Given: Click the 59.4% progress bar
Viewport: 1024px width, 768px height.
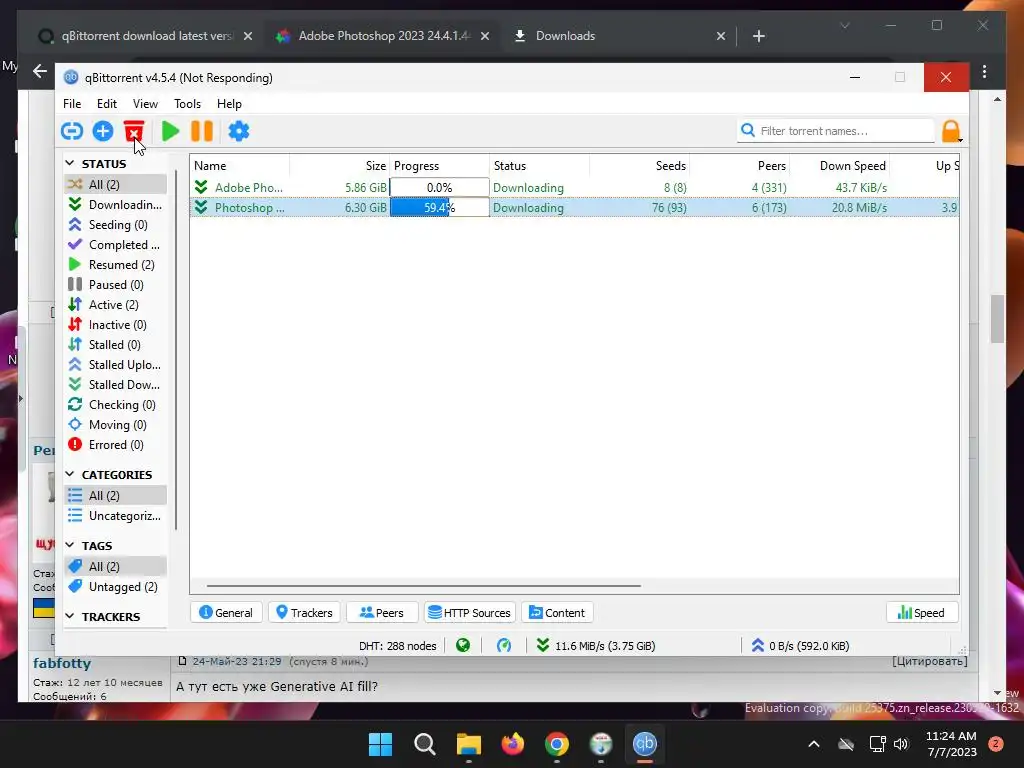Looking at the screenshot, I should pyautogui.click(x=440, y=208).
